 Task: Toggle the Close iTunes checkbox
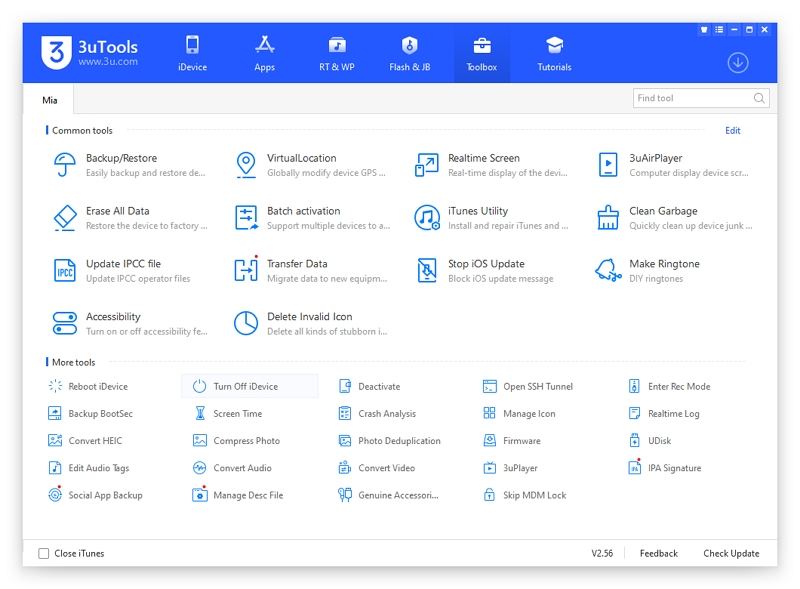43,553
